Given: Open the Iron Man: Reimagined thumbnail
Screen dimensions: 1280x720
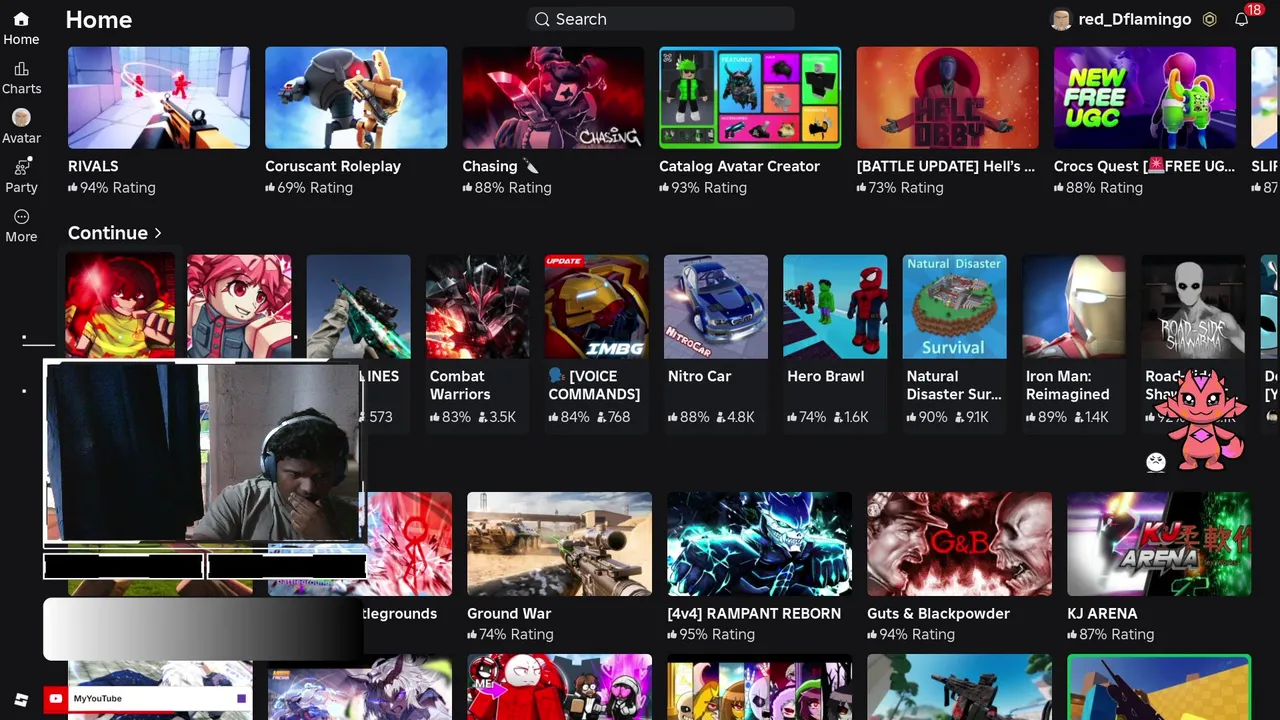Looking at the screenshot, I should pyautogui.click(x=1074, y=306).
